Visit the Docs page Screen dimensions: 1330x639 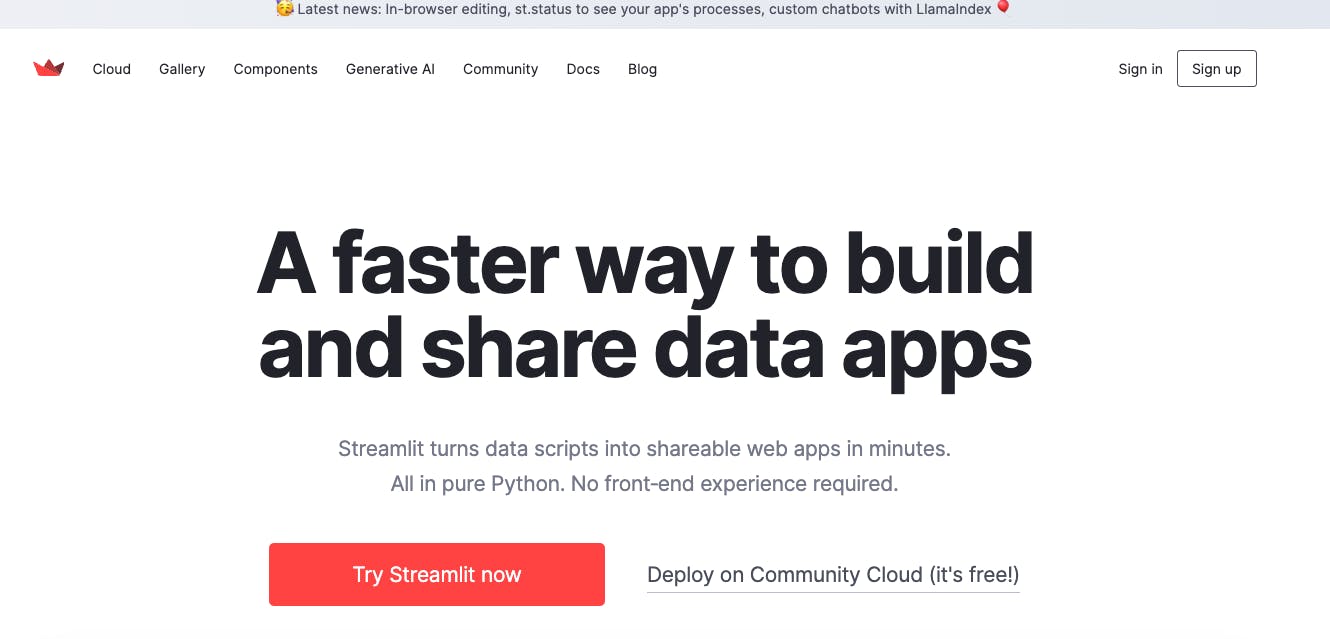coord(583,69)
